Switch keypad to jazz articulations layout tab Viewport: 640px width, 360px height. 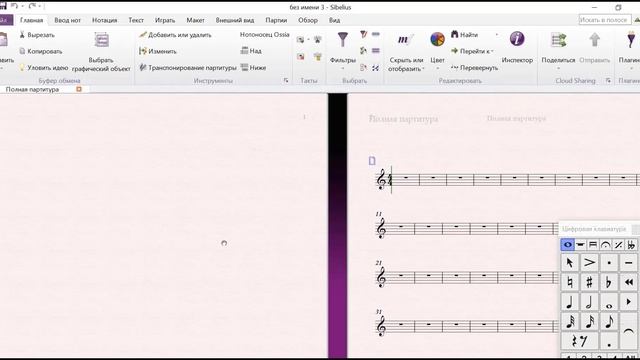pyautogui.click(x=618, y=245)
